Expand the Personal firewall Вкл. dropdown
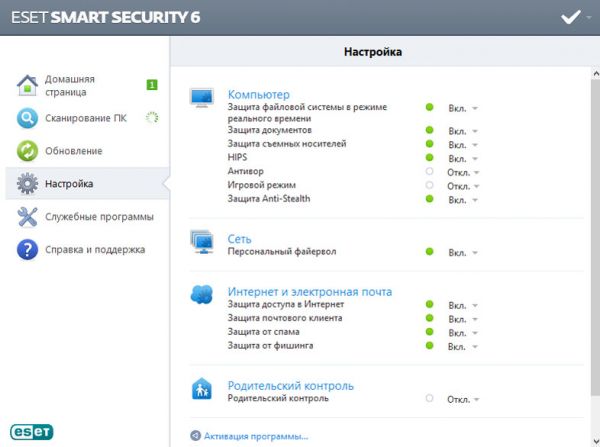 pyautogui.click(x=476, y=253)
